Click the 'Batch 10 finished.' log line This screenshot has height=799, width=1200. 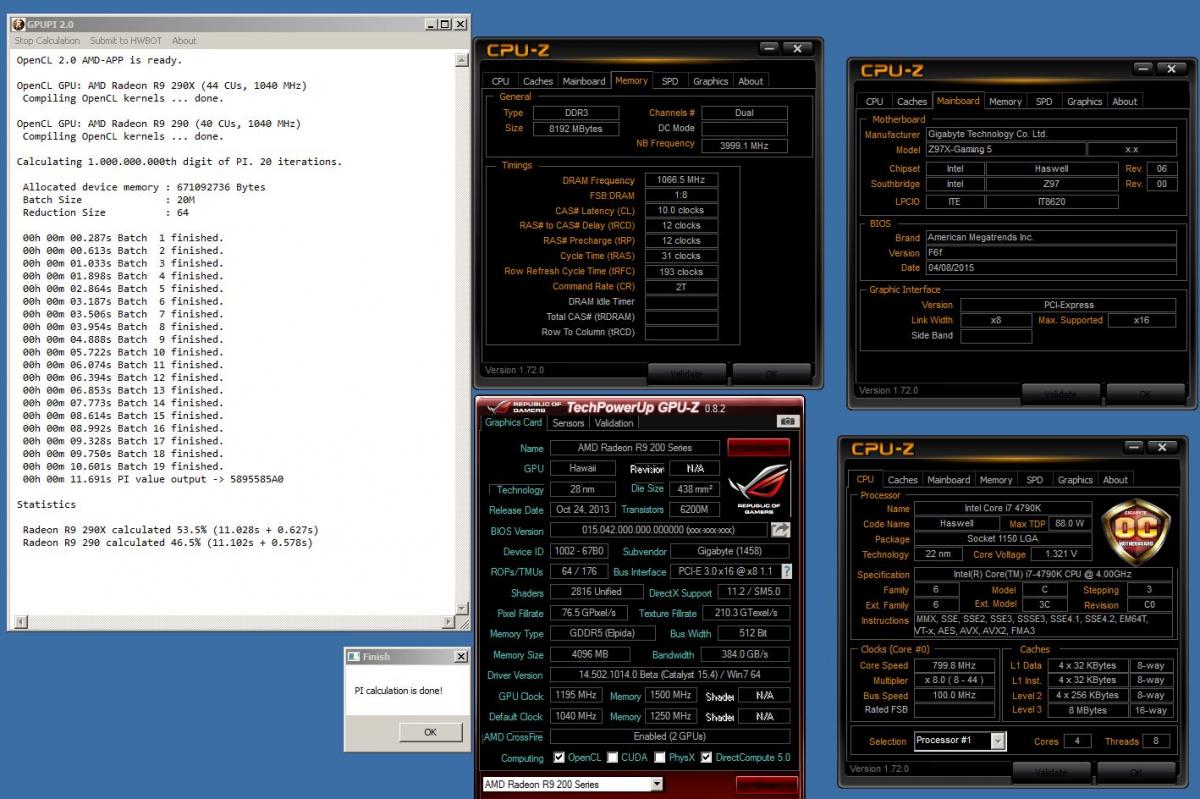pos(122,352)
